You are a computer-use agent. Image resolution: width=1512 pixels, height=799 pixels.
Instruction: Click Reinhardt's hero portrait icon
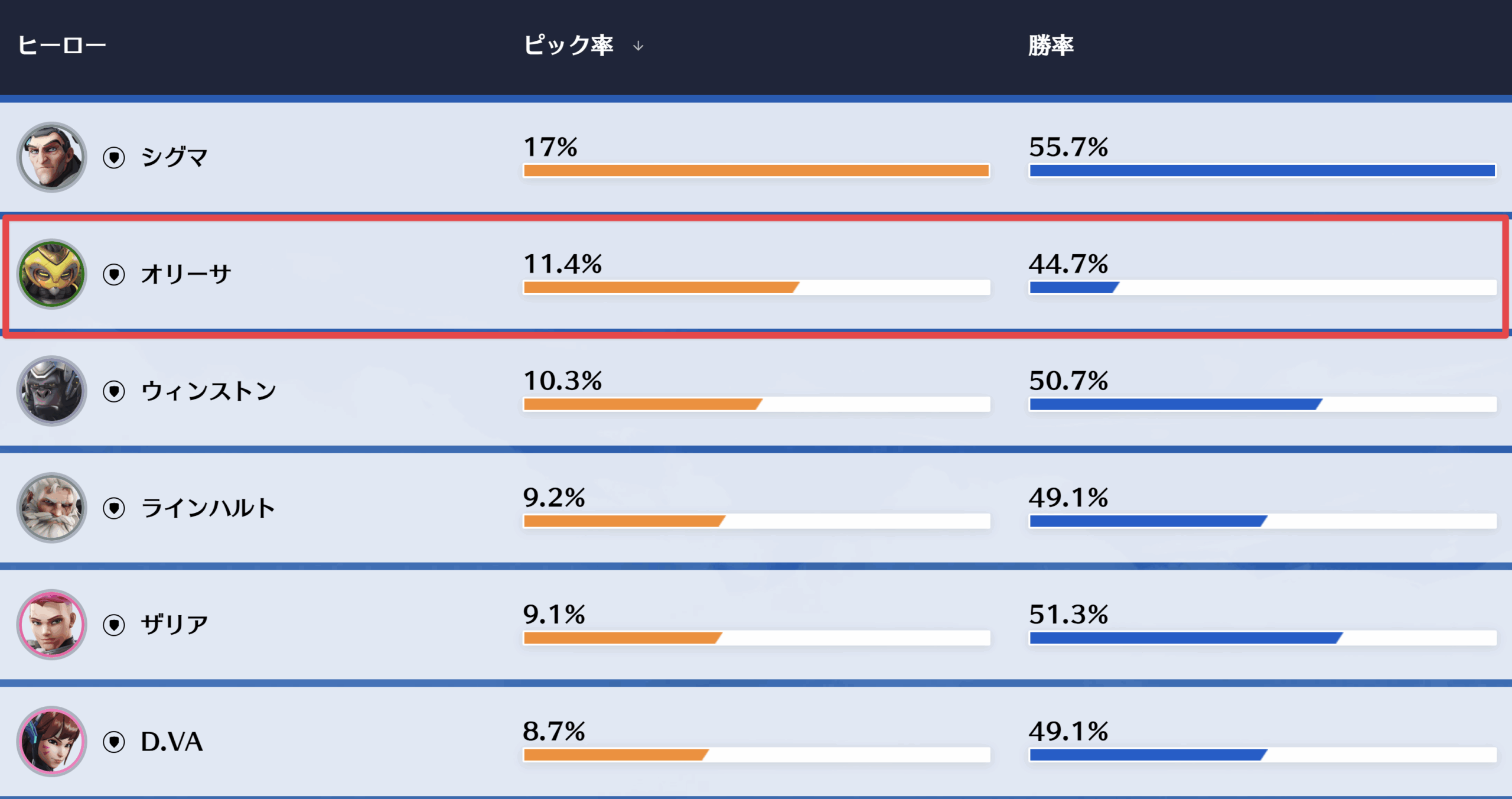click(52, 508)
